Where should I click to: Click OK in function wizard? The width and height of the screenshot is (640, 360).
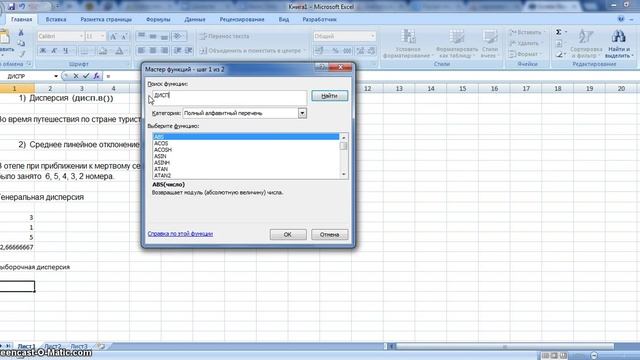tap(288, 235)
